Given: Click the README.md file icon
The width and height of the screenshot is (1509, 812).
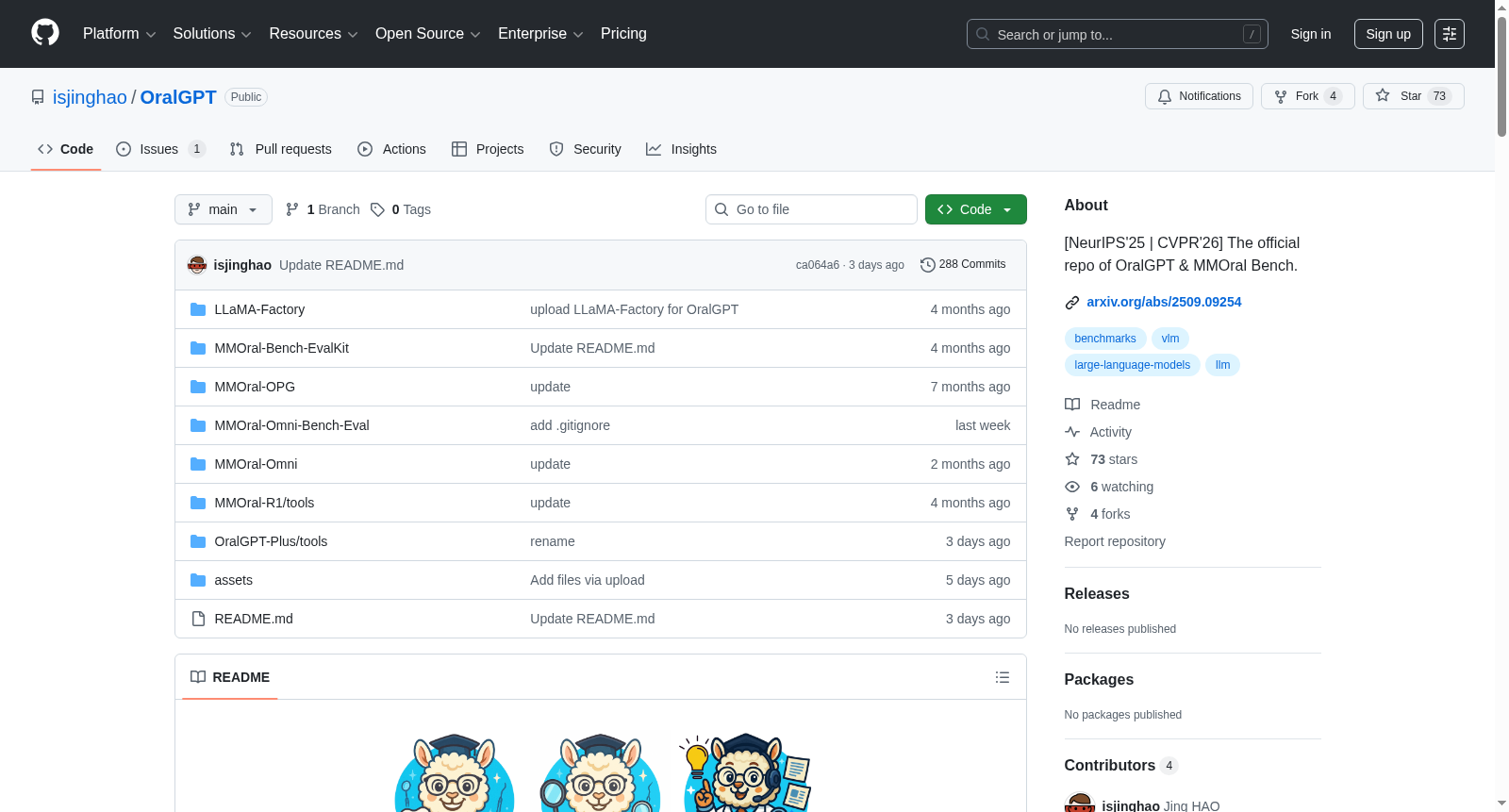Looking at the screenshot, I should point(198,619).
